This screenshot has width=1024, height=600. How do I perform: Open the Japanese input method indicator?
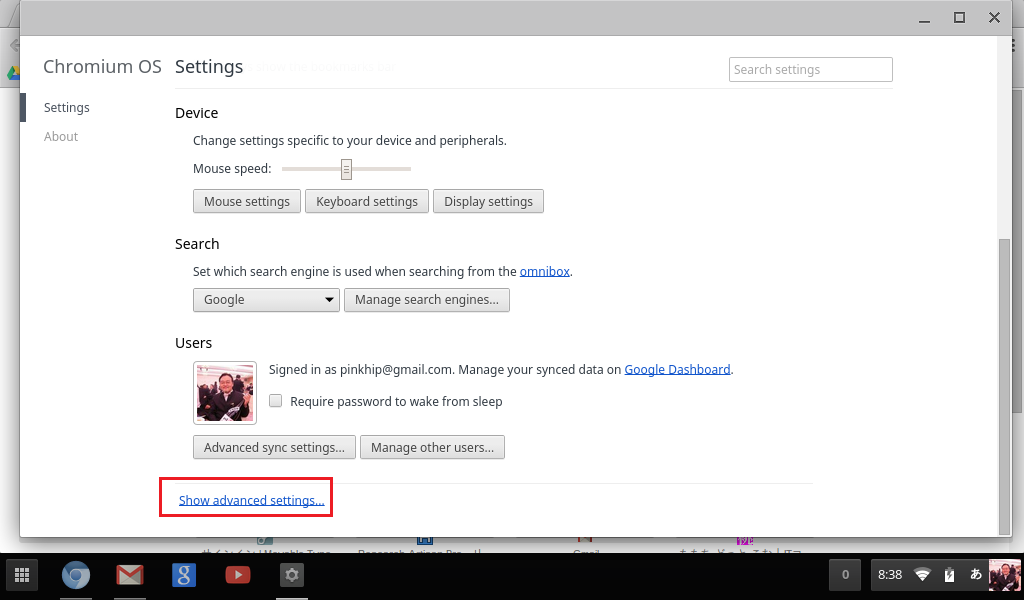coord(976,575)
